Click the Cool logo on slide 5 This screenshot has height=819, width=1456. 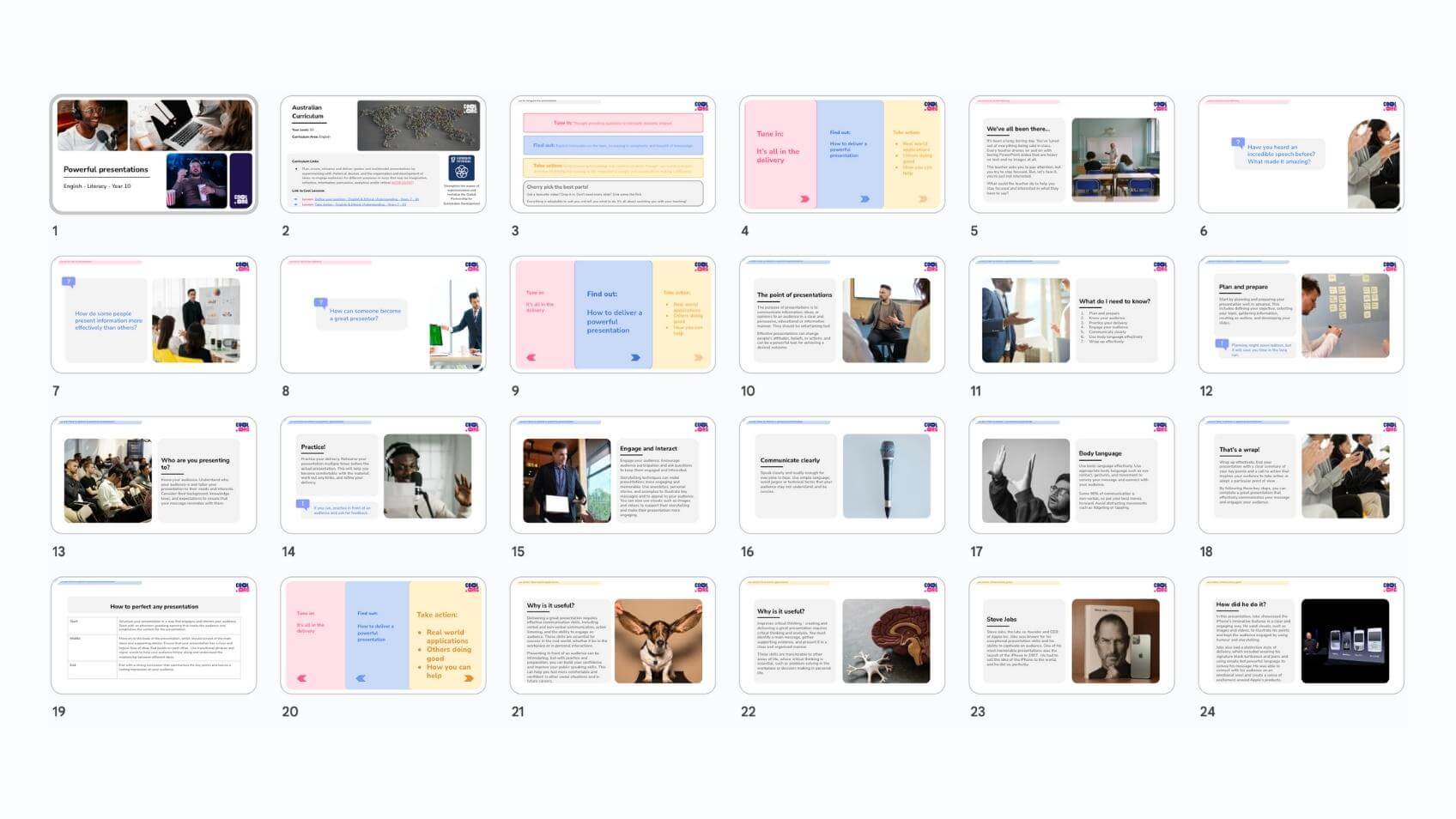1160,106
